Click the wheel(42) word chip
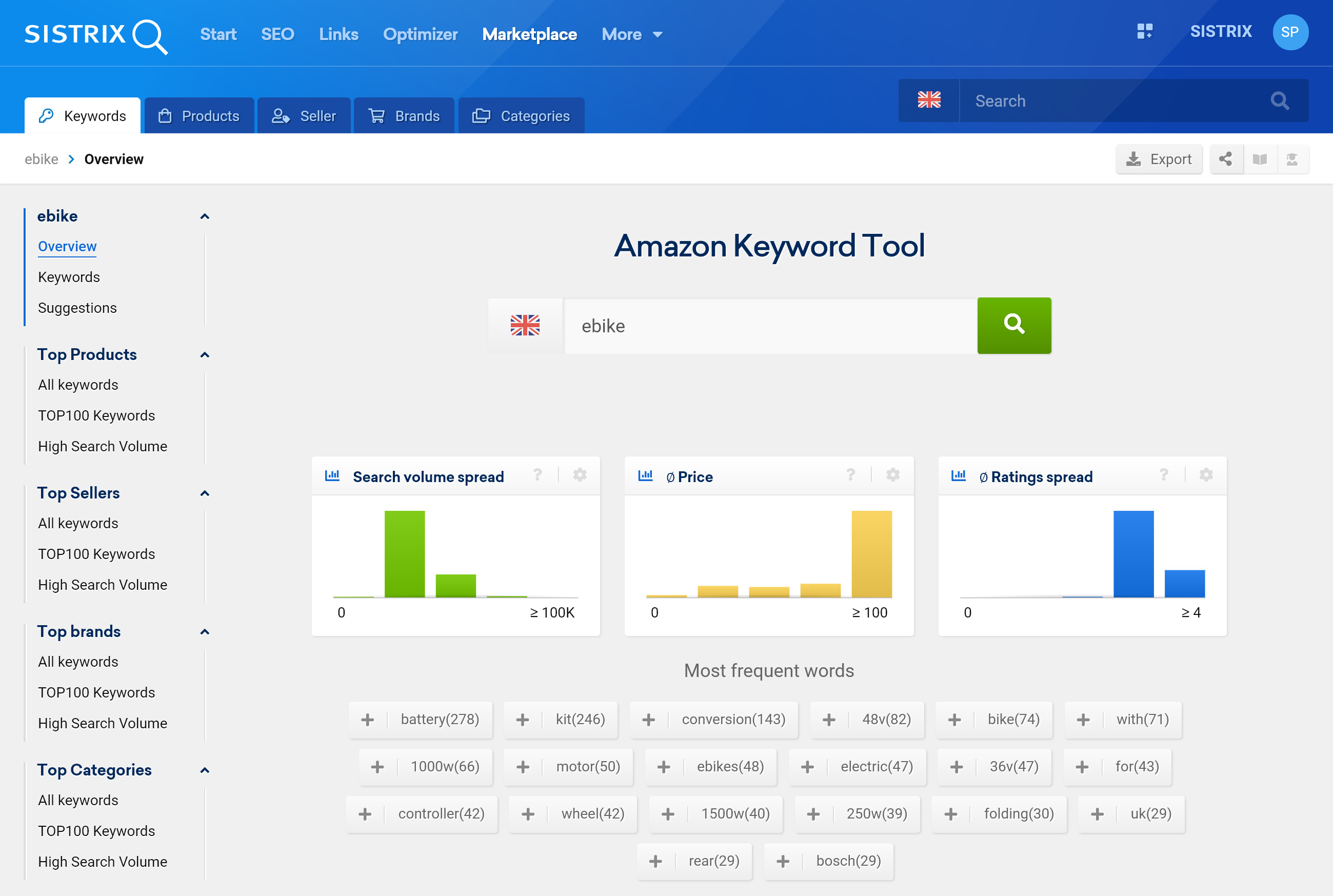1333x896 pixels. [572, 814]
